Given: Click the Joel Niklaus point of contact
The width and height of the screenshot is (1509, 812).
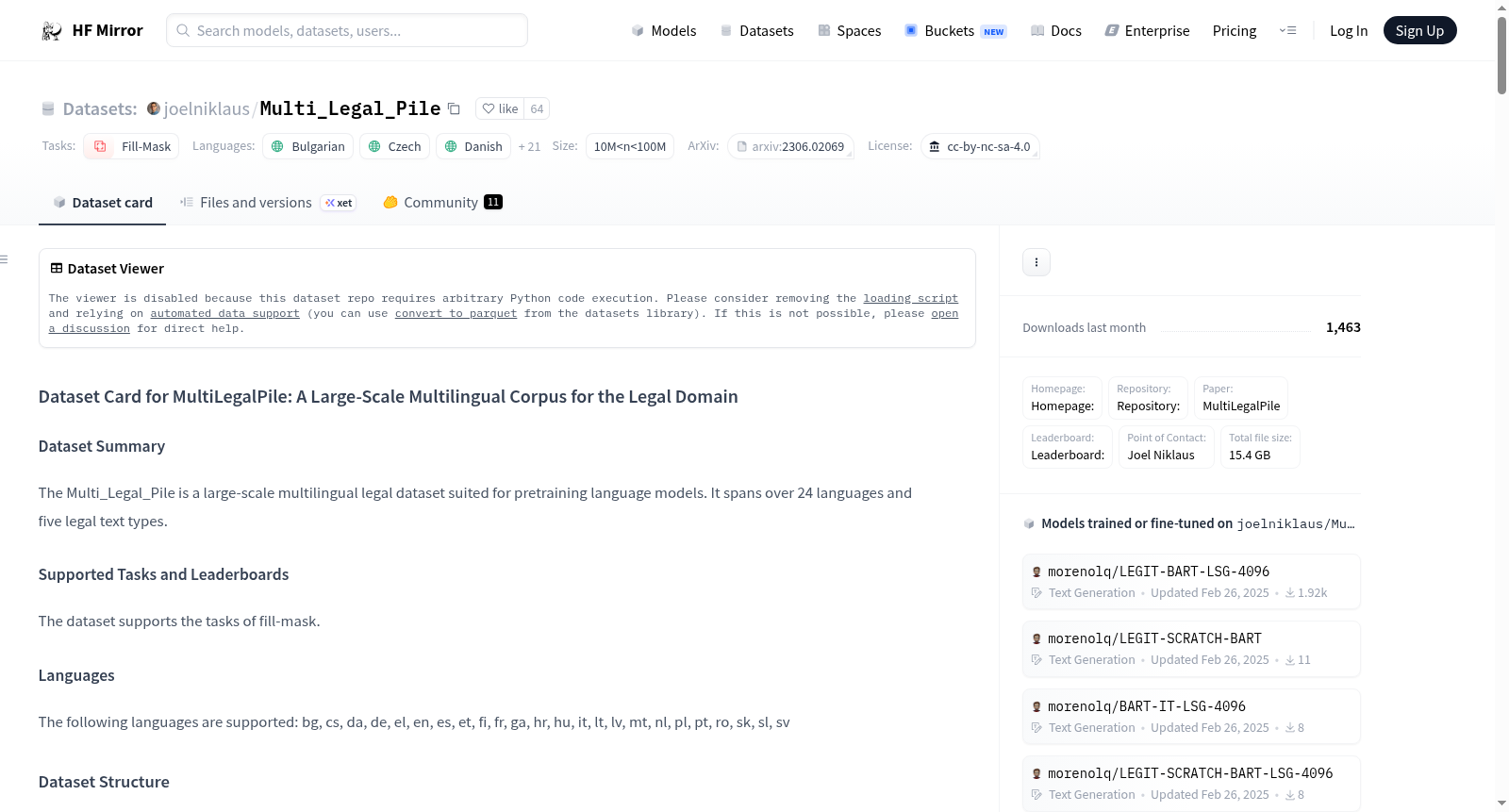Looking at the screenshot, I should (1167, 447).
